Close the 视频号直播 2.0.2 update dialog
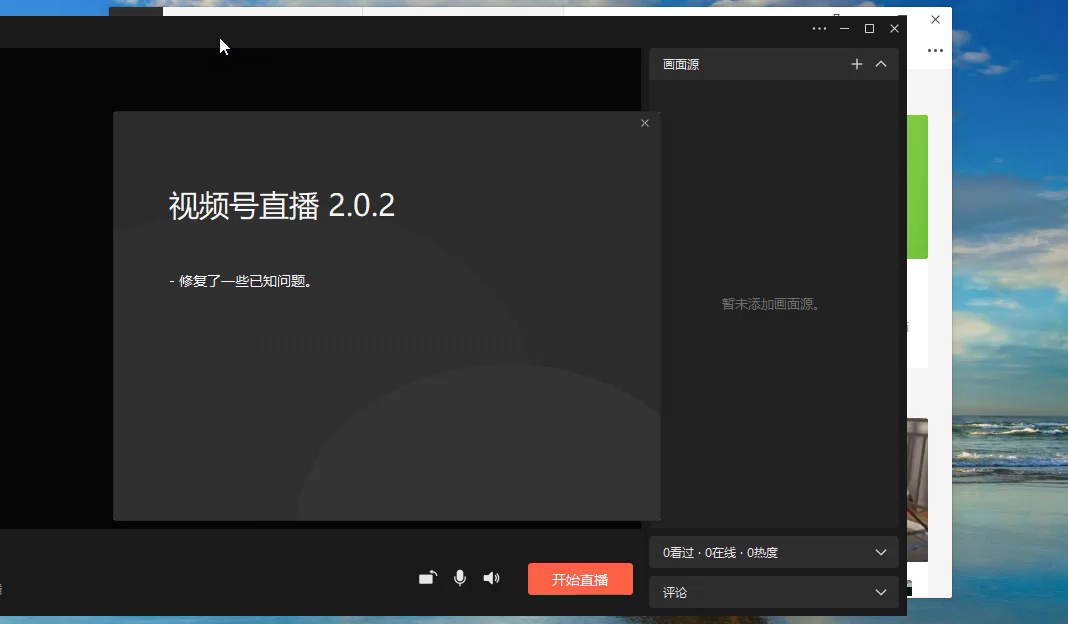Image resolution: width=1068 pixels, height=624 pixels. point(645,123)
